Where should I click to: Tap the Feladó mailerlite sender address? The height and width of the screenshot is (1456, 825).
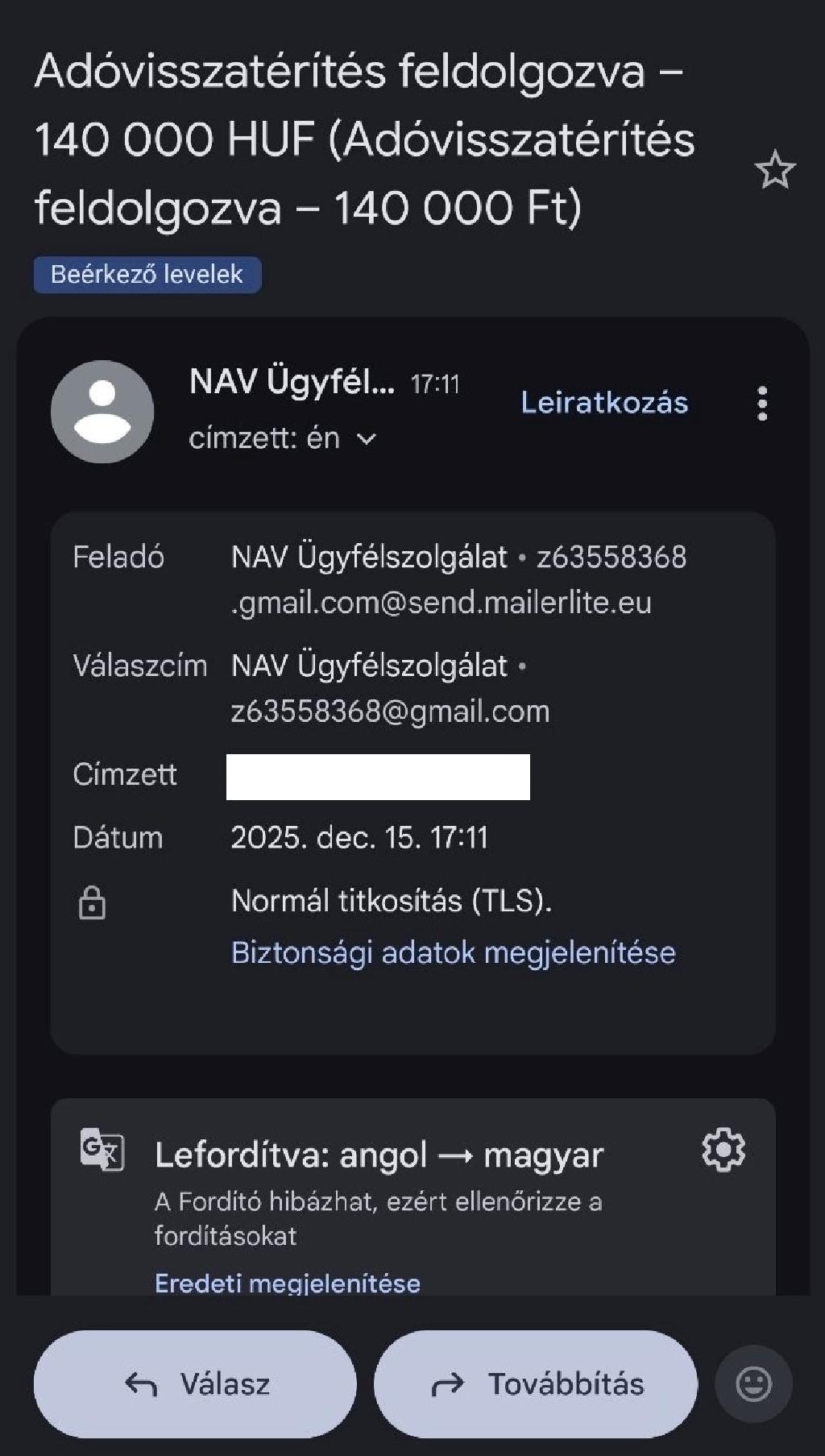pyautogui.click(x=458, y=580)
